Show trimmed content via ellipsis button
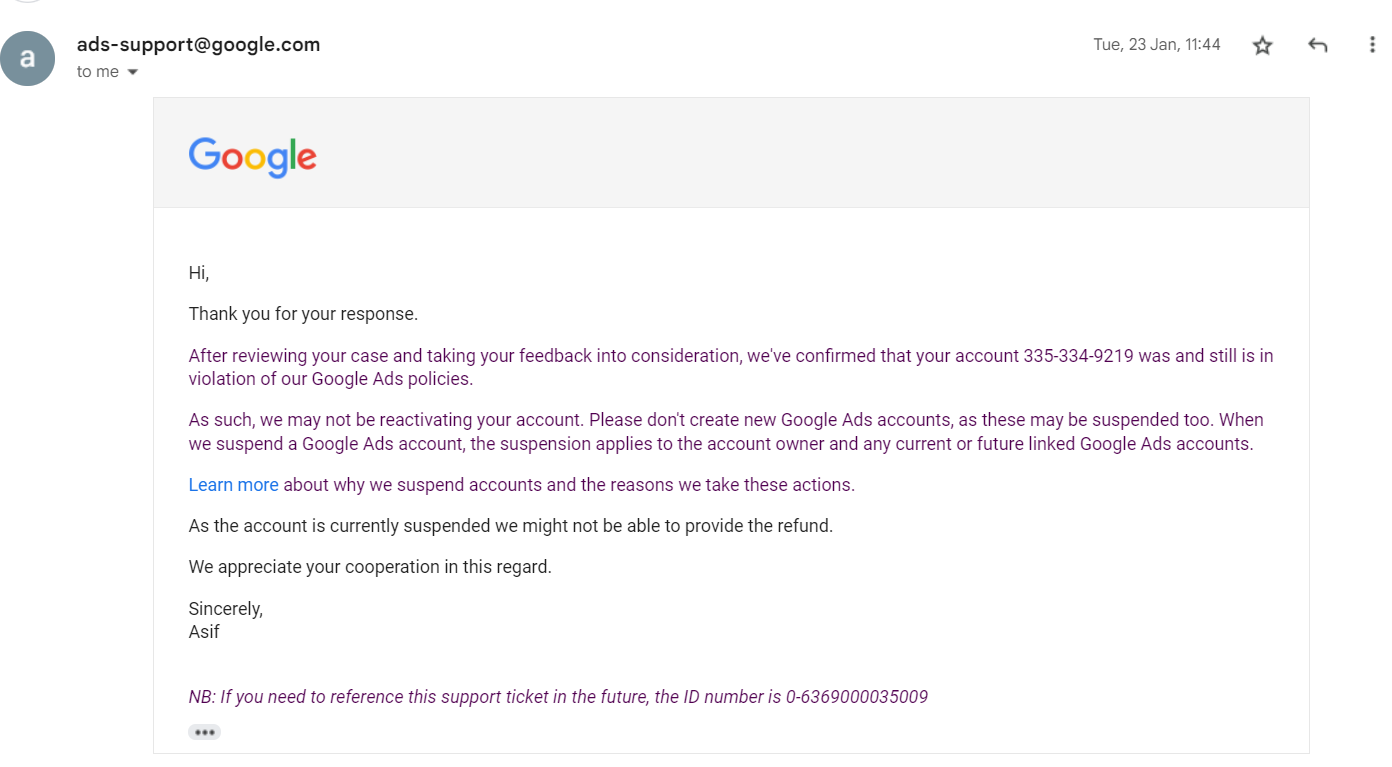Screen dimensions: 1392x767 click(x=204, y=732)
